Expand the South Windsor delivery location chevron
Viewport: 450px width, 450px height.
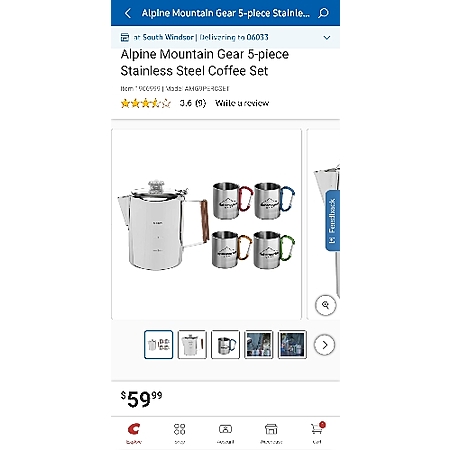coord(327,38)
